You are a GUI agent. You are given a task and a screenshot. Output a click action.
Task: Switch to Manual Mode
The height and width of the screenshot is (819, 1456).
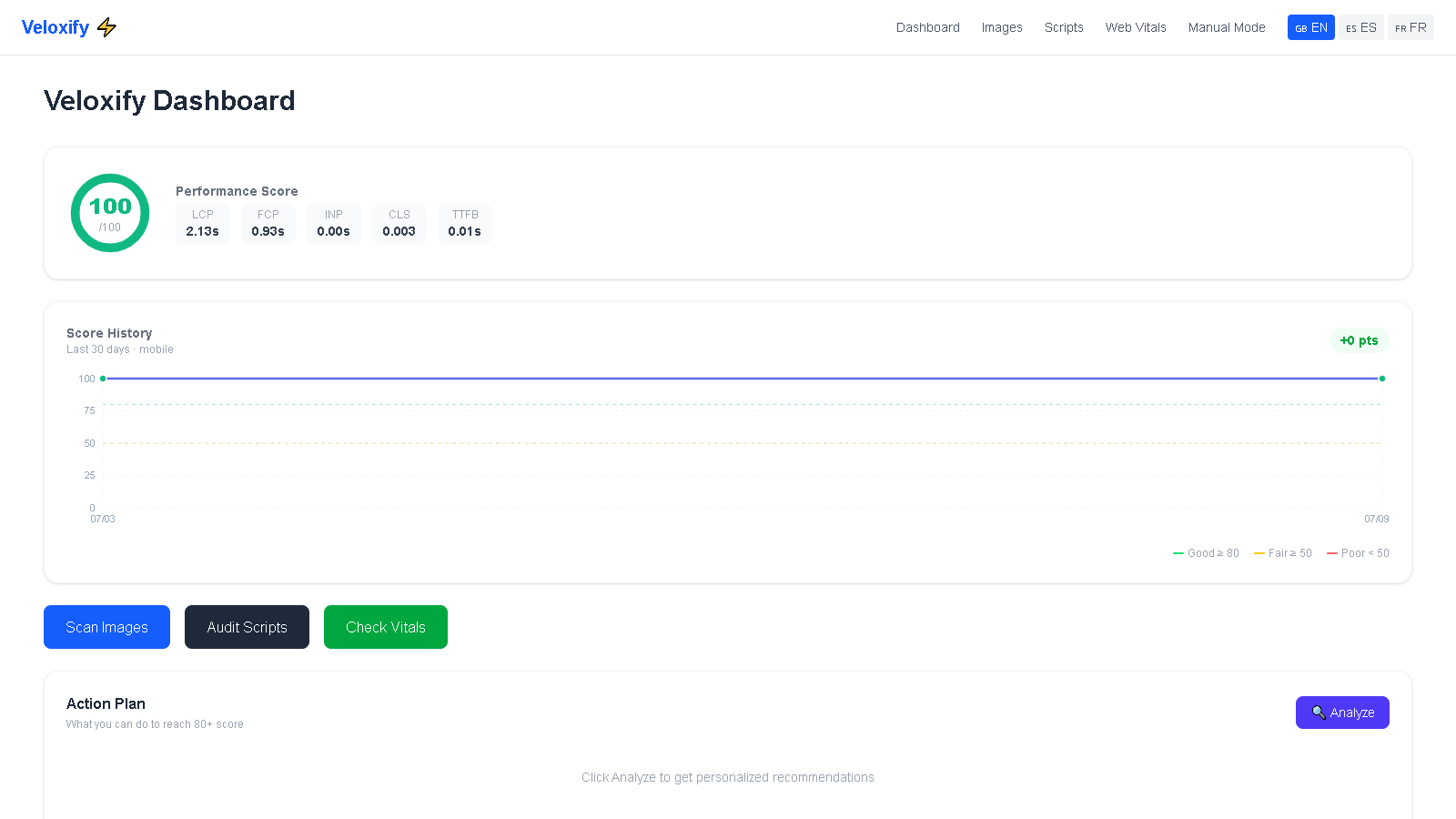pos(1227,27)
